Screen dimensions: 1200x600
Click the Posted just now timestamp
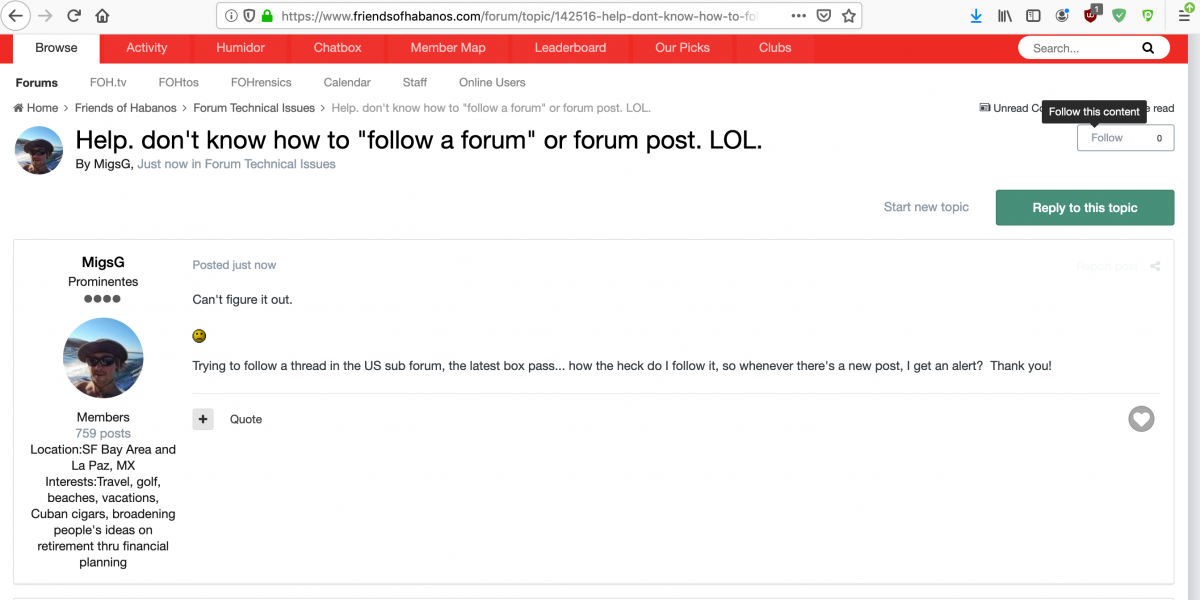234,265
